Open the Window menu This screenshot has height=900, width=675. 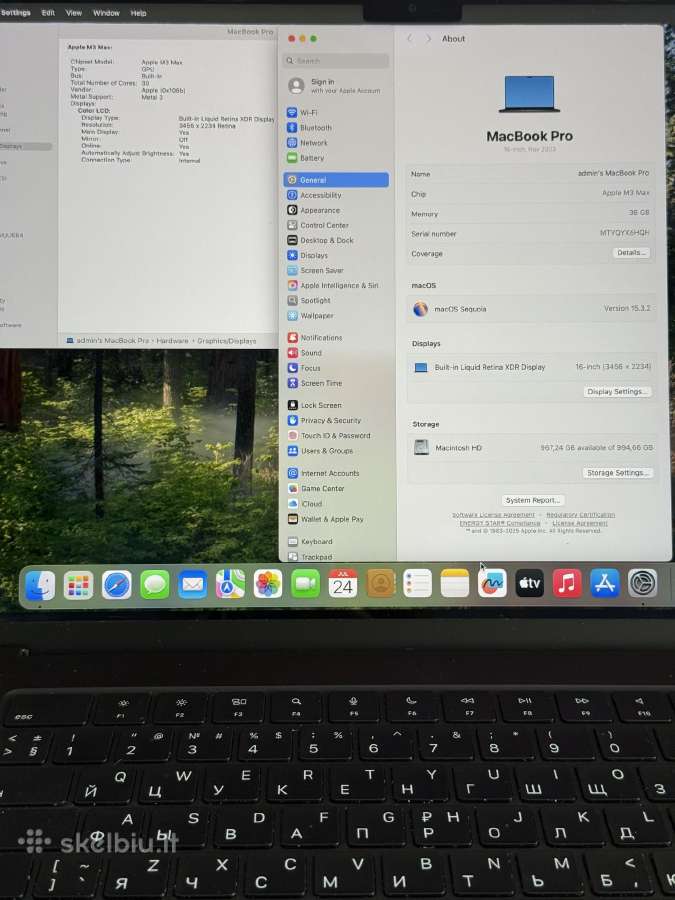[106, 13]
